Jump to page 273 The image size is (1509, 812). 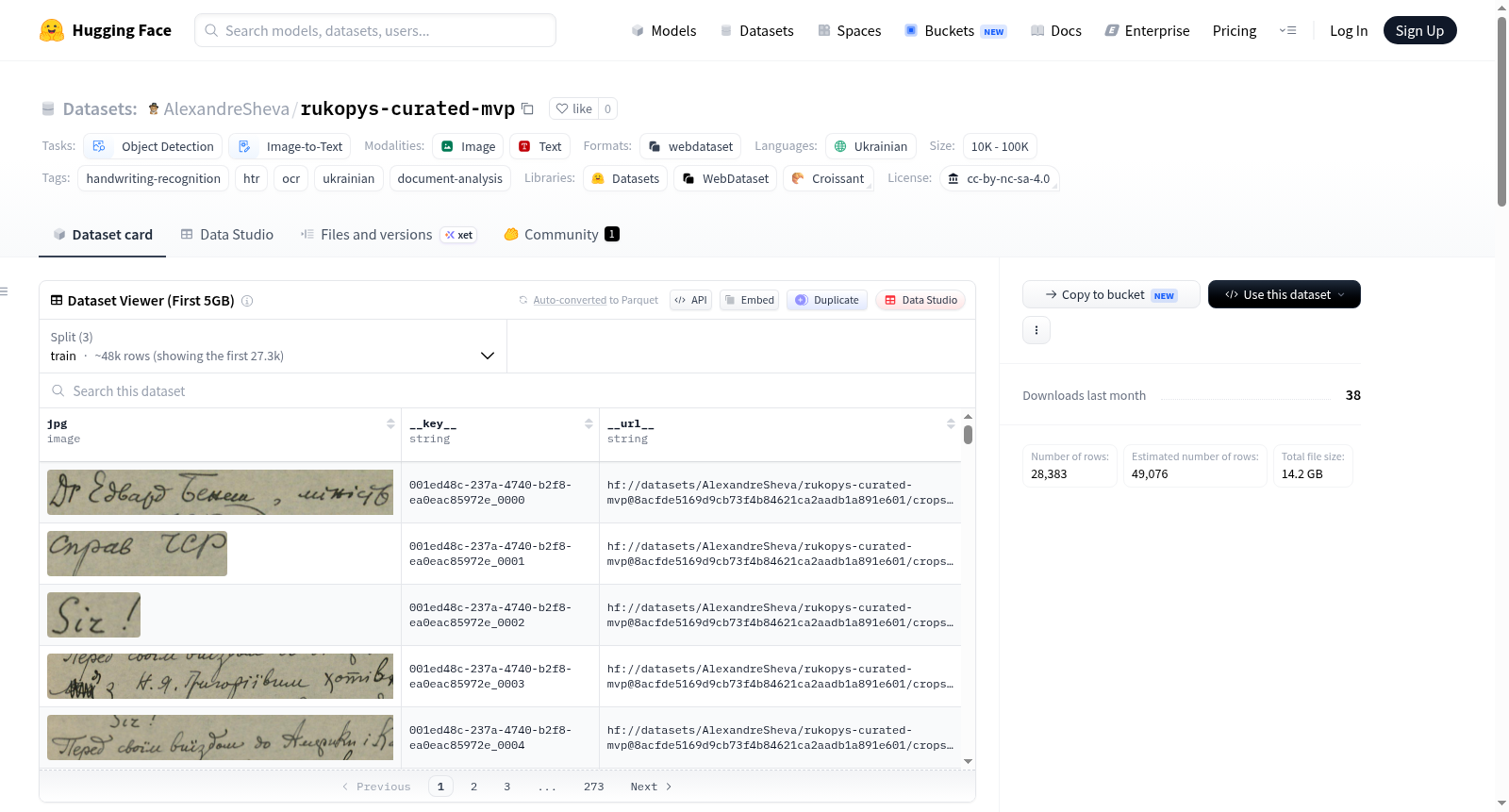click(593, 787)
